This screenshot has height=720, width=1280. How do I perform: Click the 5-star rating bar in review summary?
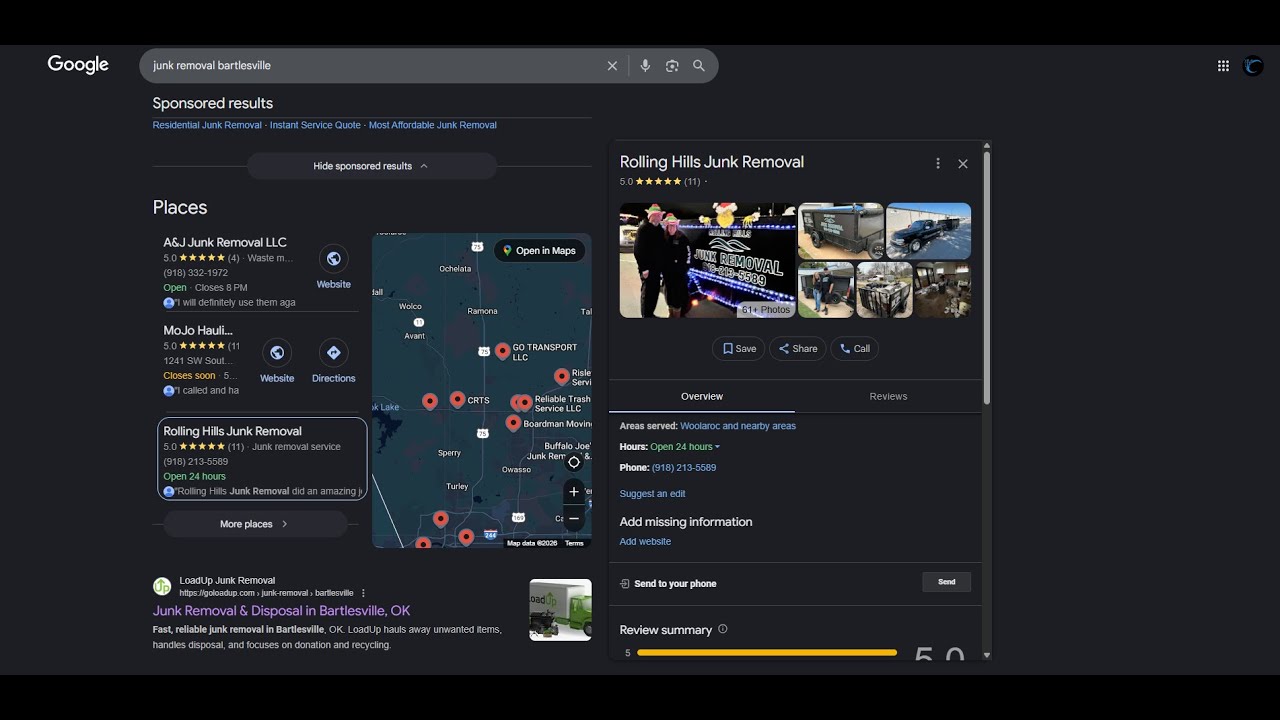[x=767, y=653]
